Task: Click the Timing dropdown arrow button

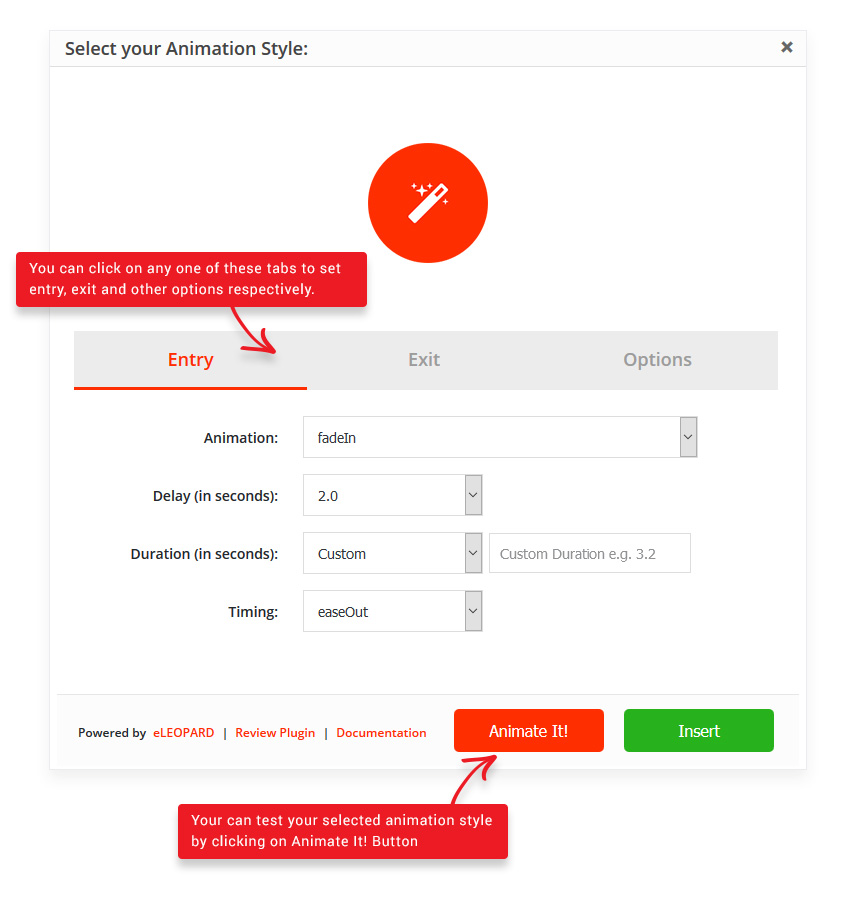Action: (x=474, y=611)
